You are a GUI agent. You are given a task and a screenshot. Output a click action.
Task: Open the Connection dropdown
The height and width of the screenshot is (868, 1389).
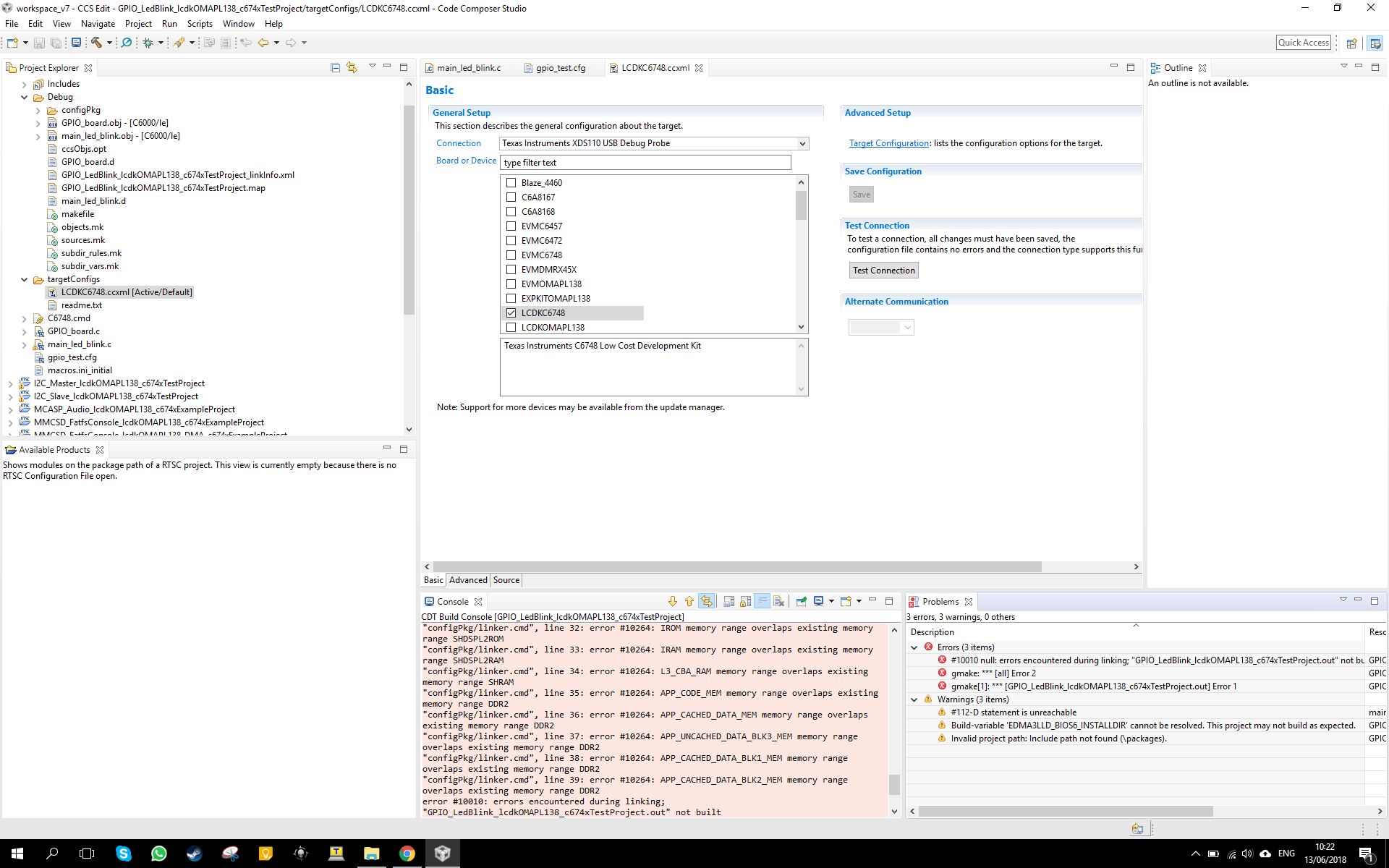click(802, 143)
